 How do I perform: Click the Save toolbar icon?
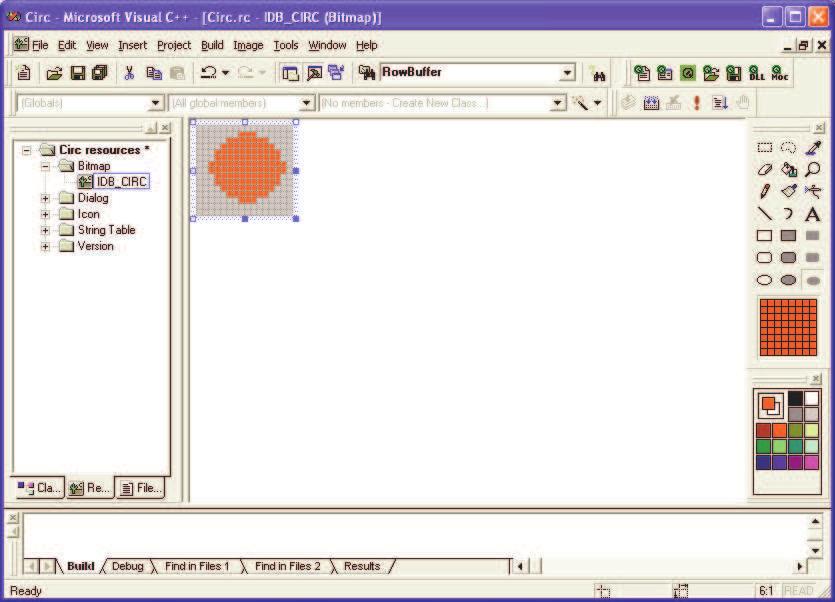[x=78, y=72]
